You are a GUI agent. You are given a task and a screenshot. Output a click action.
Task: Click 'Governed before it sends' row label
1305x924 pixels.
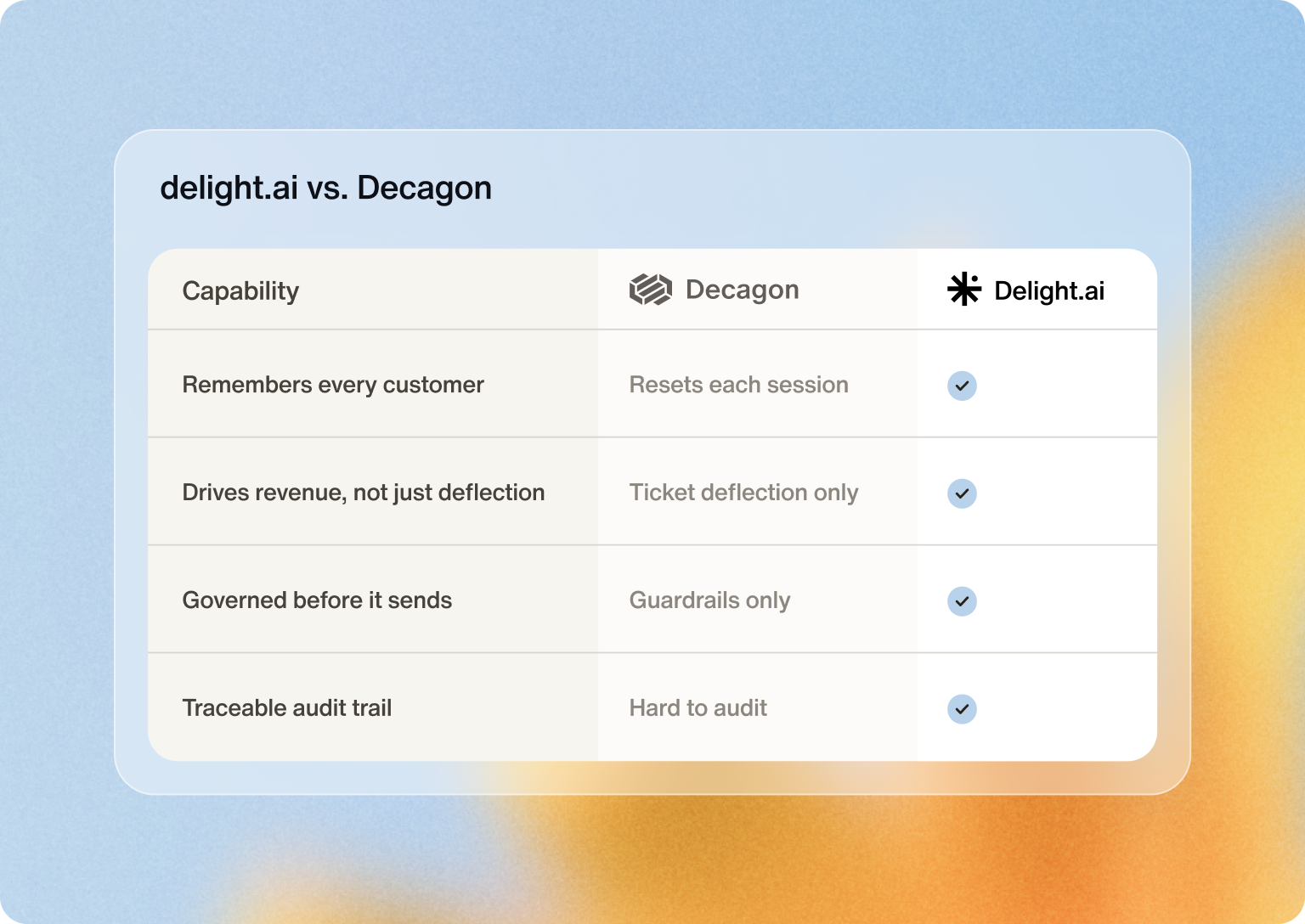click(x=317, y=600)
